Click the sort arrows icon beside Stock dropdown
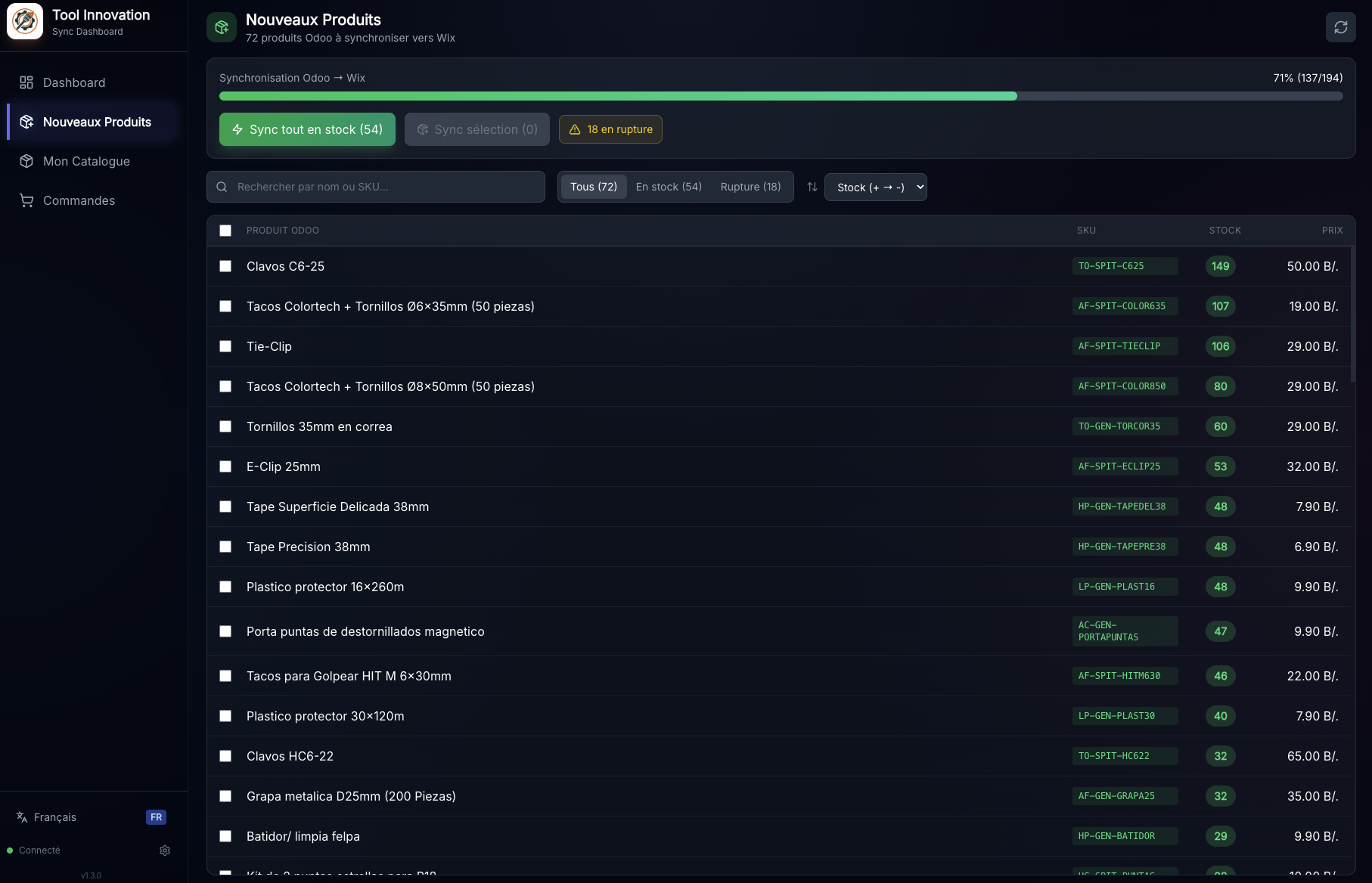The width and height of the screenshot is (1372, 883). click(x=812, y=187)
